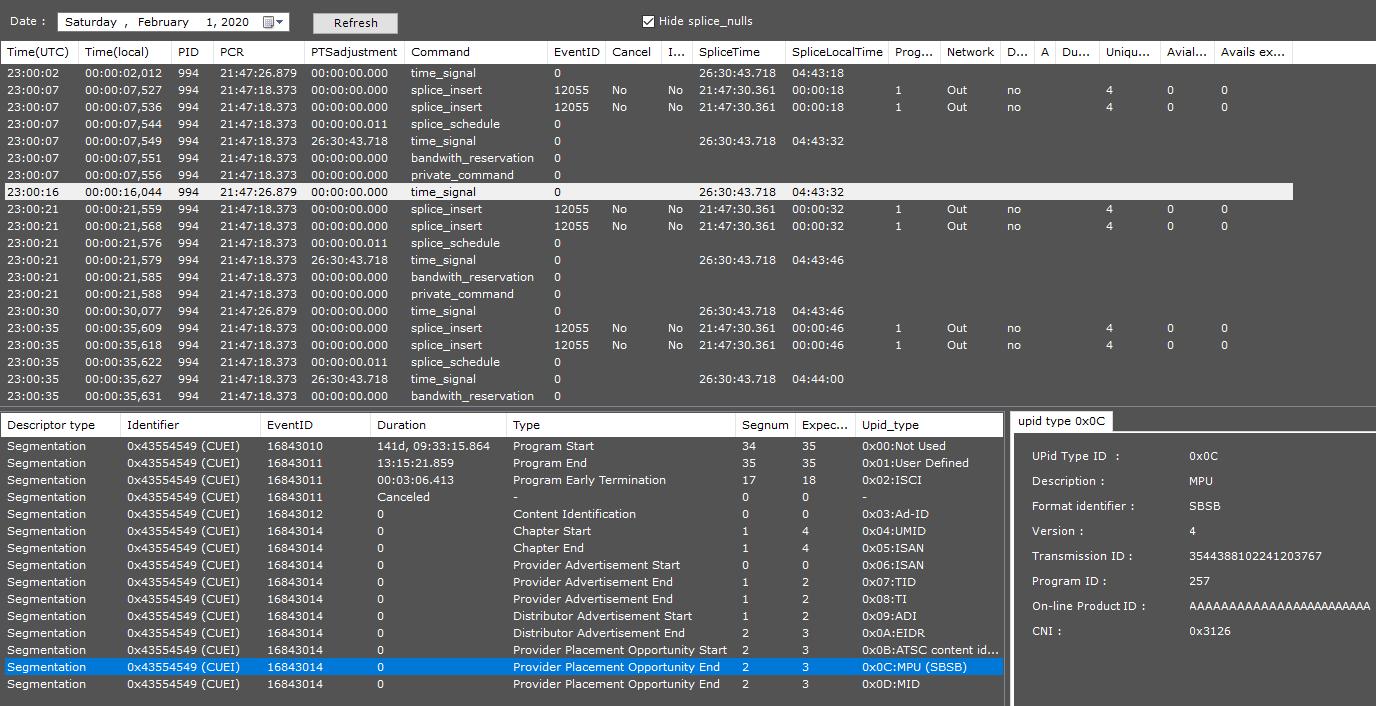1376x706 pixels.
Task: Select the splice_schedule row at 00:00:07,544
Action: 647,124
